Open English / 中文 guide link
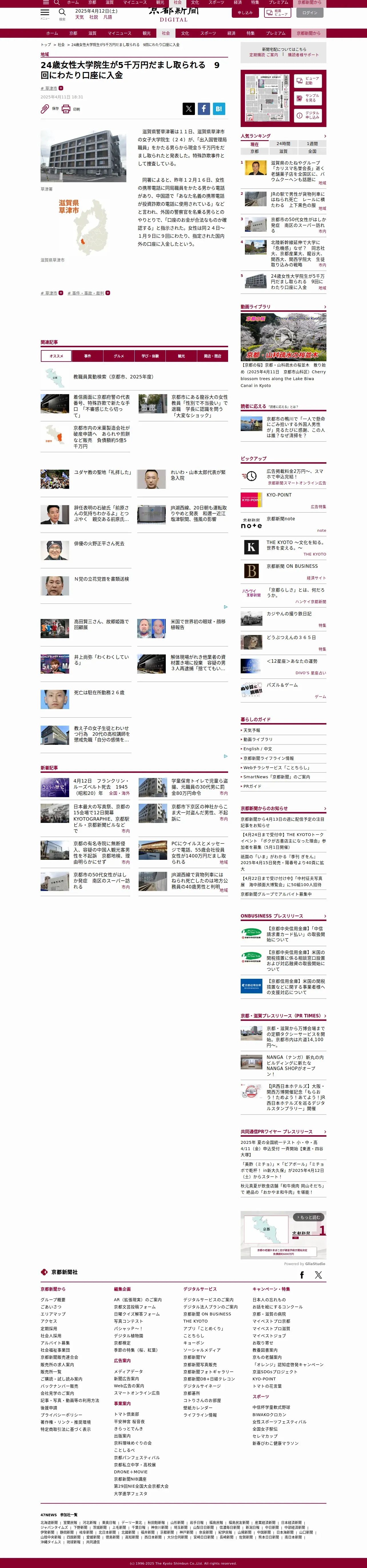The width and height of the screenshot is (367, 1568). [258, 749]
